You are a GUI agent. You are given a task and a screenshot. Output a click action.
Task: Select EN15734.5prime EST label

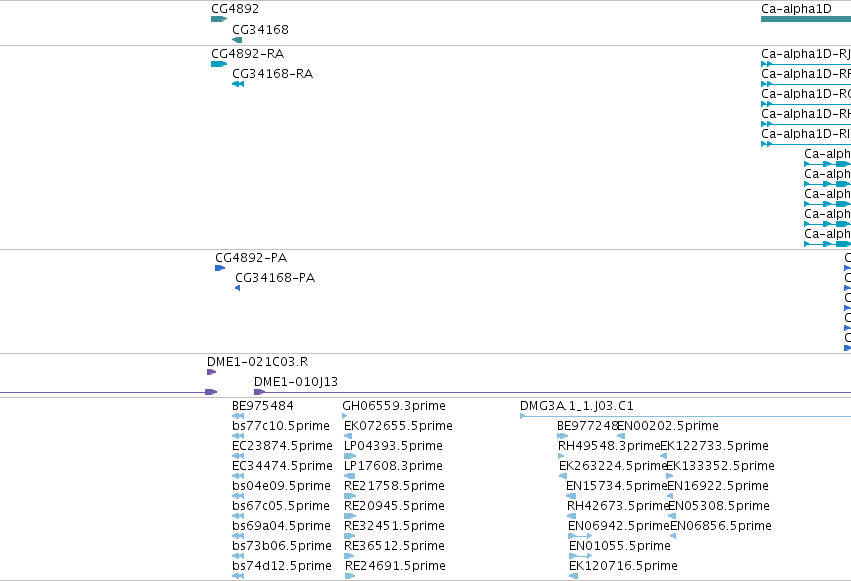pyautogui.click(x=617, y=486)
